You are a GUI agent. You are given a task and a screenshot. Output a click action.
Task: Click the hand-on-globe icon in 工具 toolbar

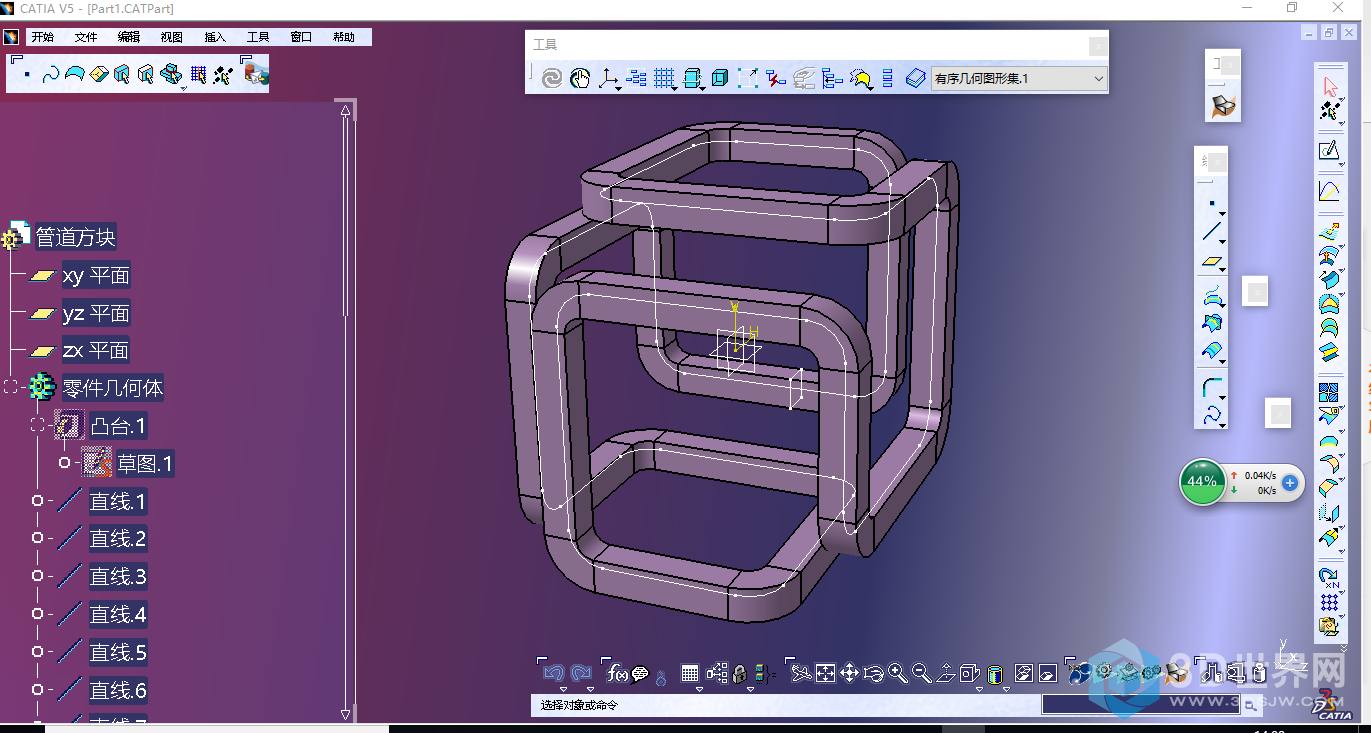coord(580,78)
